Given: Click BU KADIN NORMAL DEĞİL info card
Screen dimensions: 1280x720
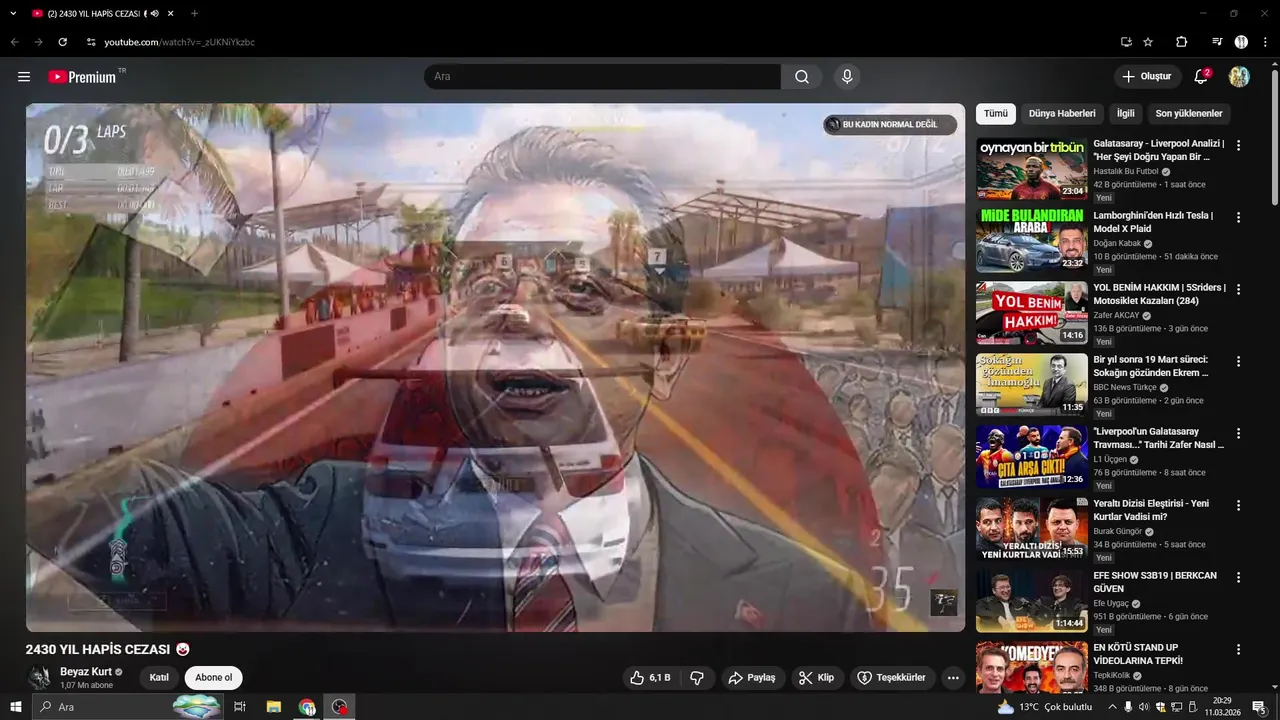Looking at the screenshot, I should pos(890,125).
